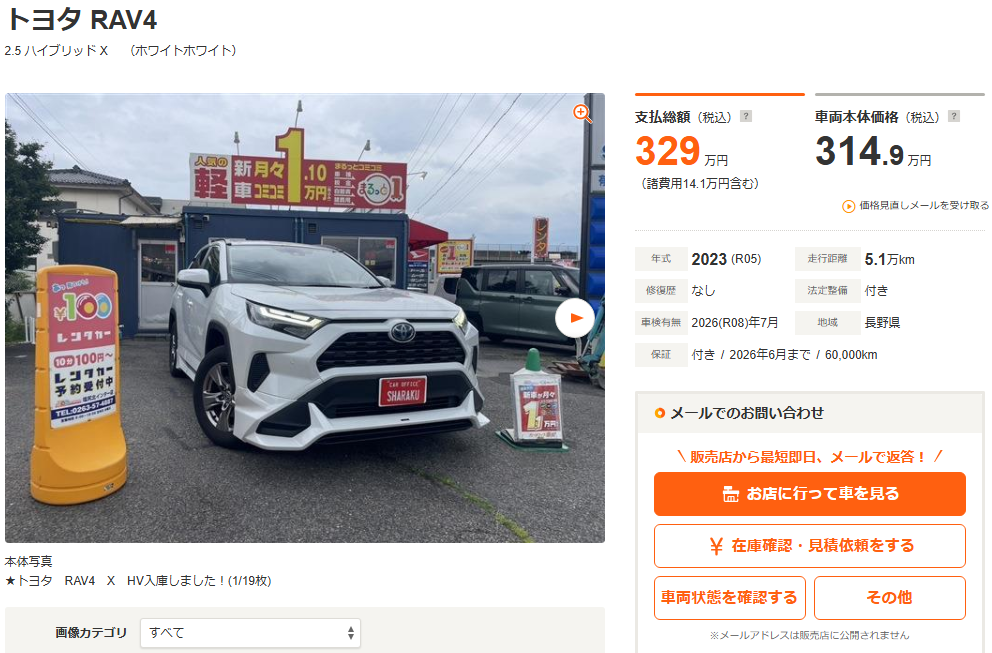Click the orange bullet beside メールでのお問い合わせ
Image resolution: width=992 pixels, height=653 pixels.
[660, 413]
